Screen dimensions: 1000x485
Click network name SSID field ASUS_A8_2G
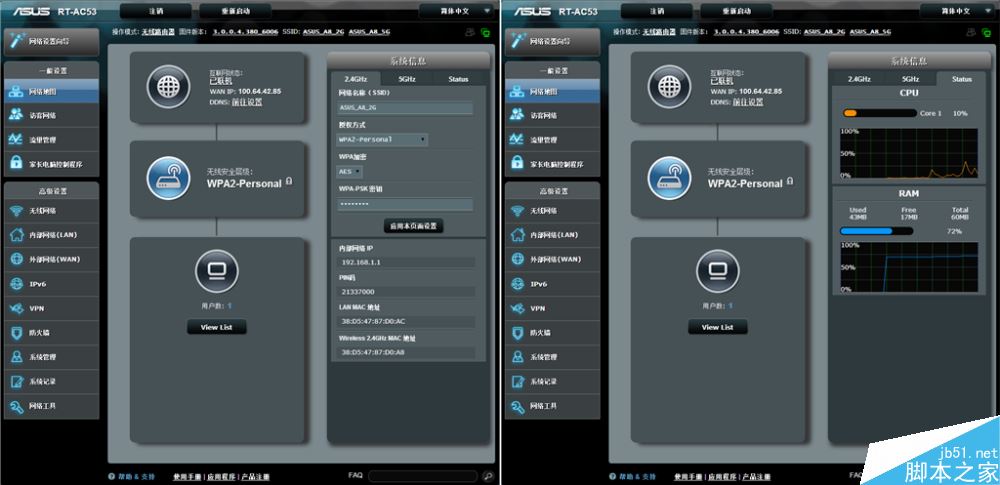(405, 108)
